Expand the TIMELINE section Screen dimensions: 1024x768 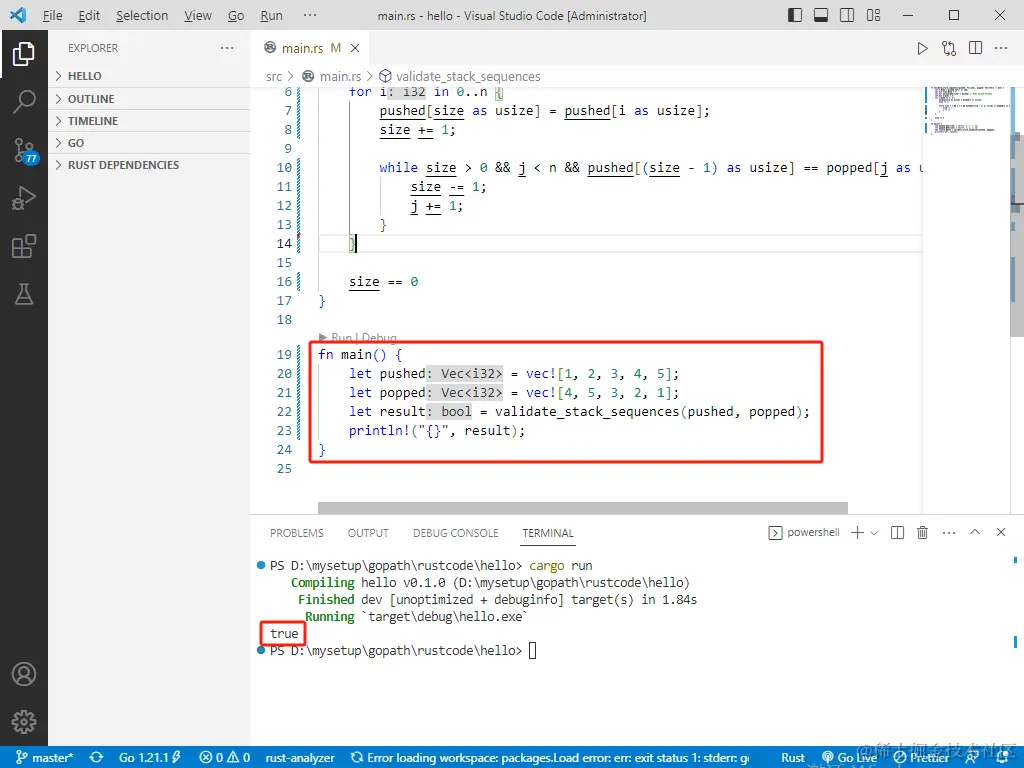pos(149,121)
